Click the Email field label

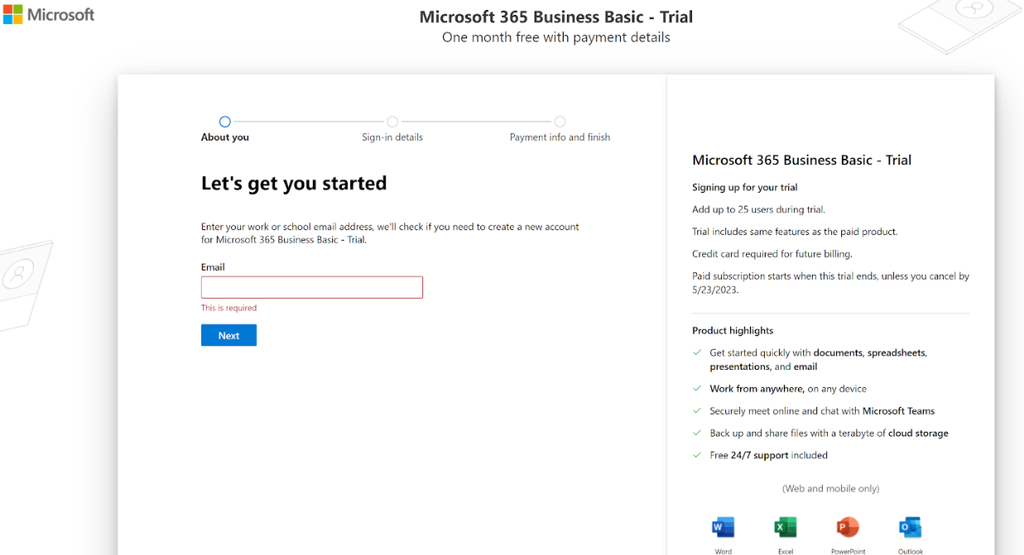[213, 267]
